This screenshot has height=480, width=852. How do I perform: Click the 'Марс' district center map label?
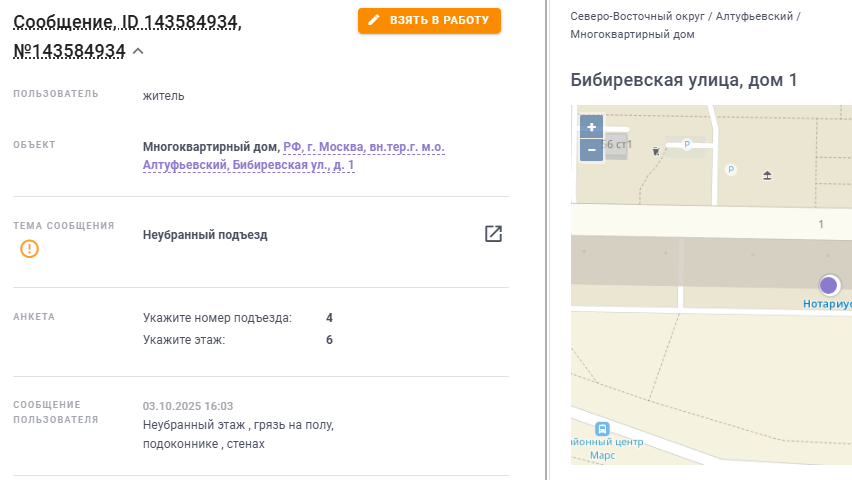coord(603,455)
